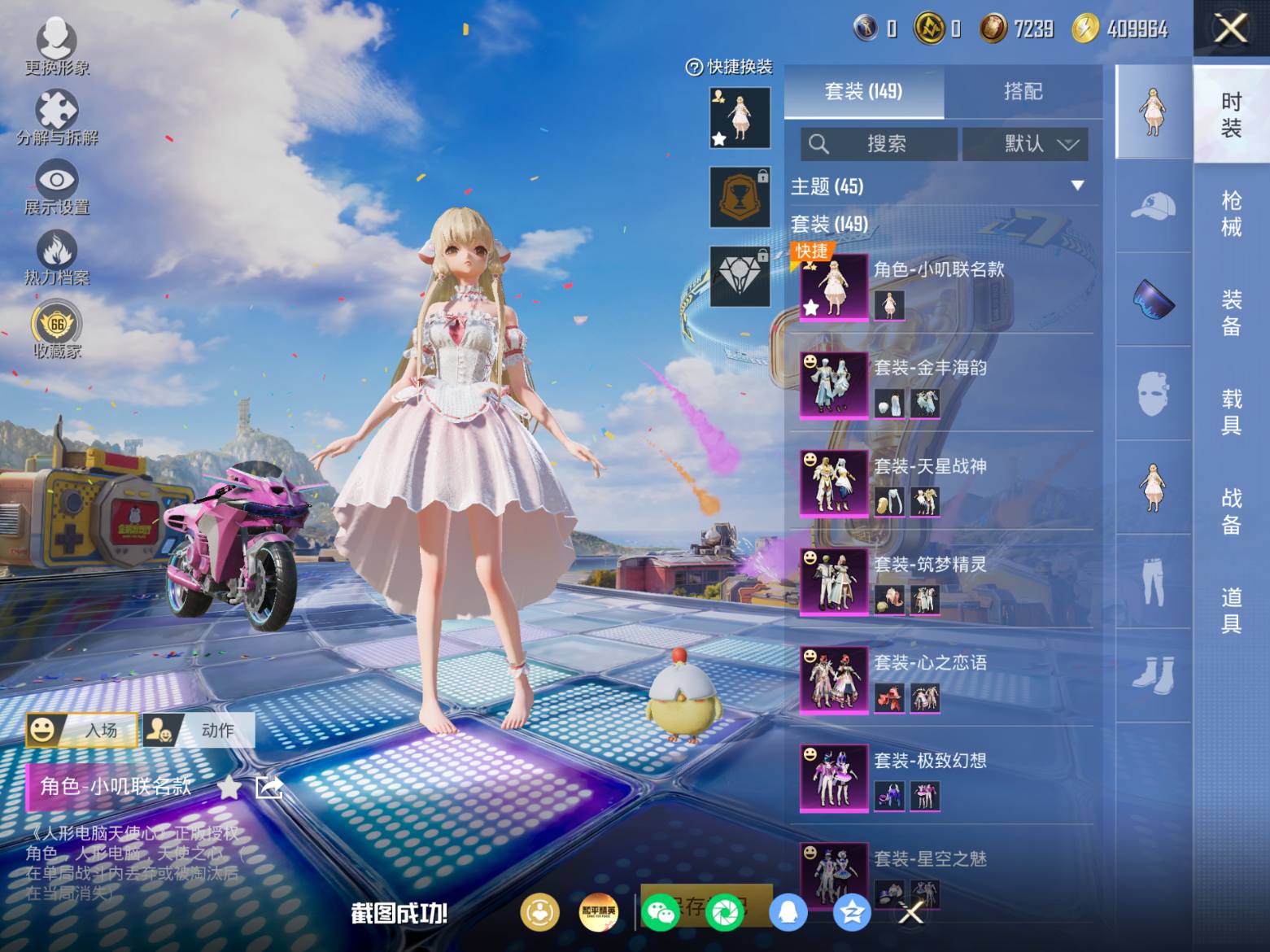The width and height of the screenshot is (1270, 952).
Task: Click the small dress piece under 角色-小叽联名款
Action: point(889,305)
